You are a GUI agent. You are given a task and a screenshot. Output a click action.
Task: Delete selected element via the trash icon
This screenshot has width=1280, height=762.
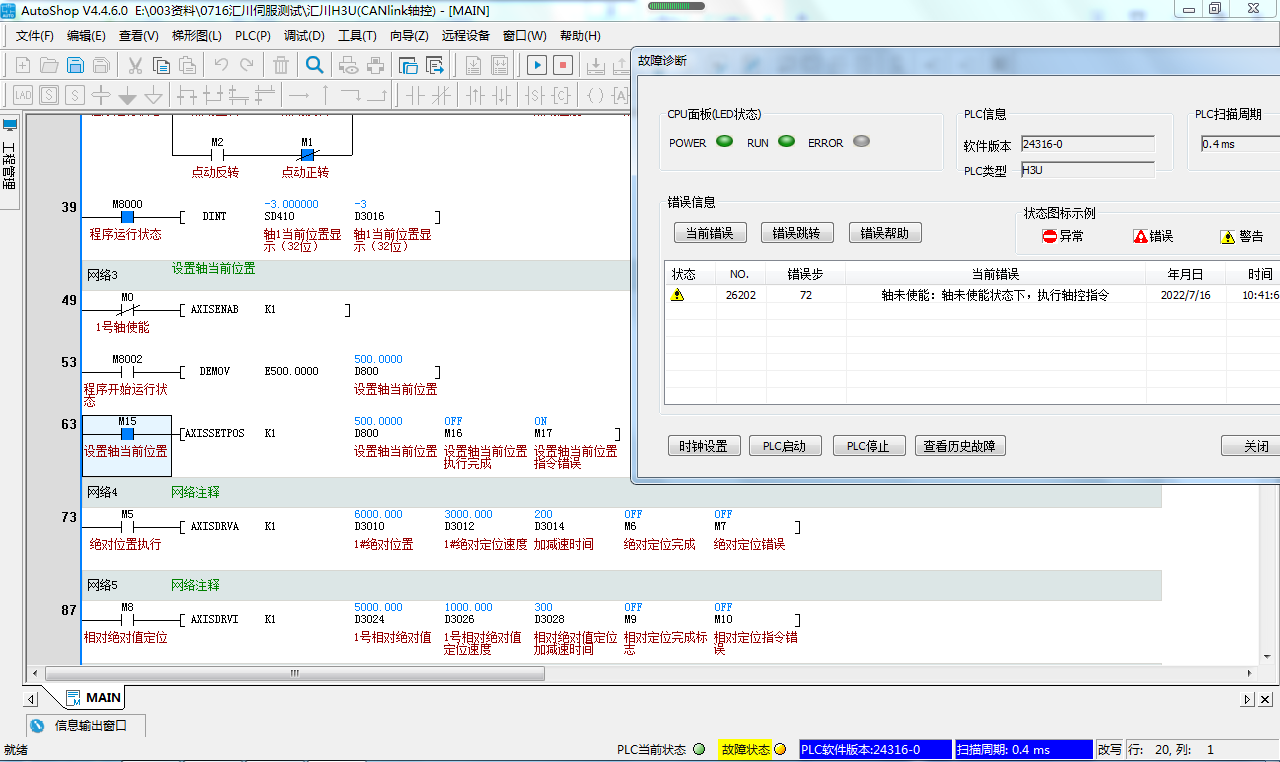click(x=279, y=65)
